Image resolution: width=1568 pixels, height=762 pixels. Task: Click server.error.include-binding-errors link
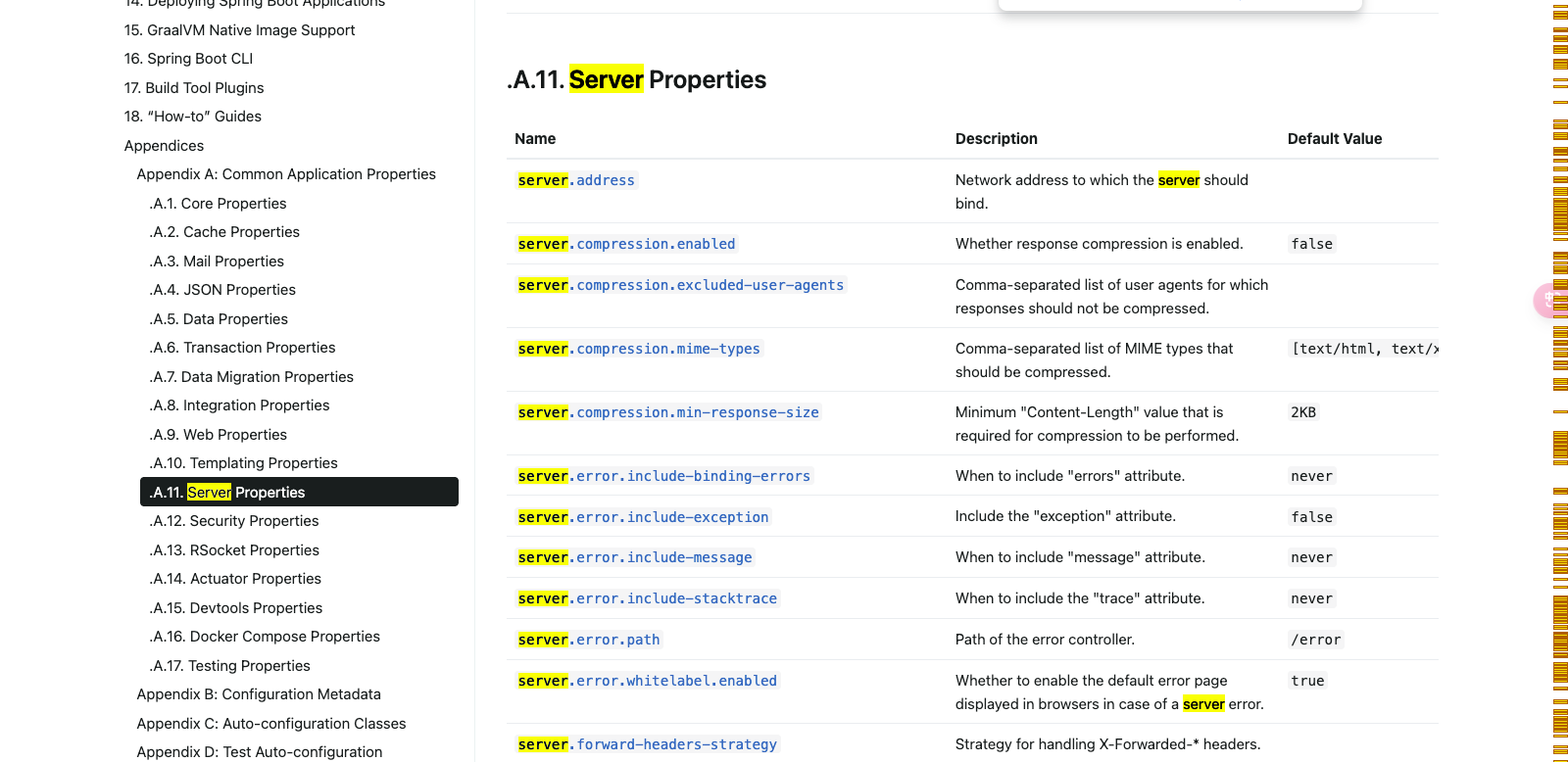(664, 476)
